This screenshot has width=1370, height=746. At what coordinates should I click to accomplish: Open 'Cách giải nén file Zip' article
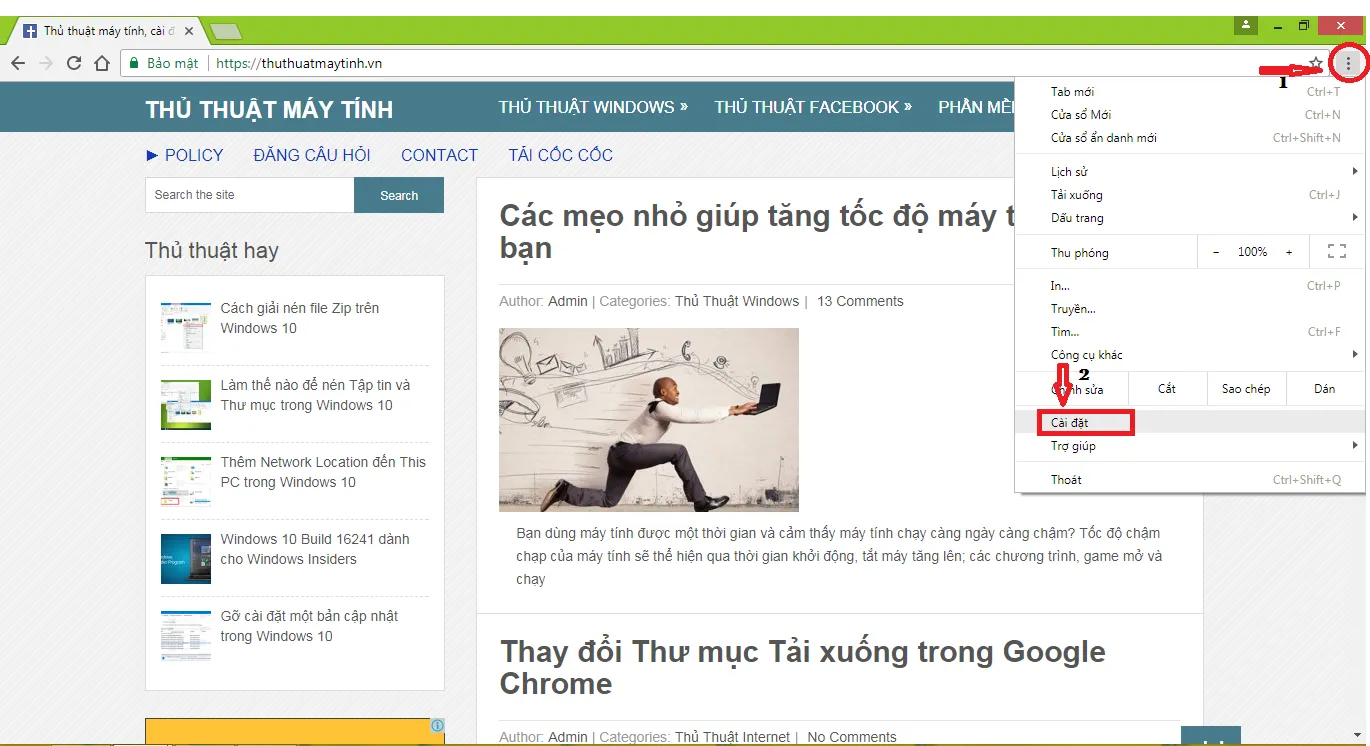(300, 318)
